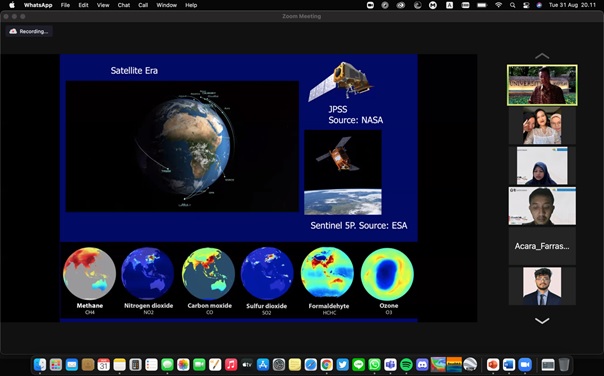Click the Recording indicator in Zoom
This screenshot has width=604, height=376.
tap(29, 31)
